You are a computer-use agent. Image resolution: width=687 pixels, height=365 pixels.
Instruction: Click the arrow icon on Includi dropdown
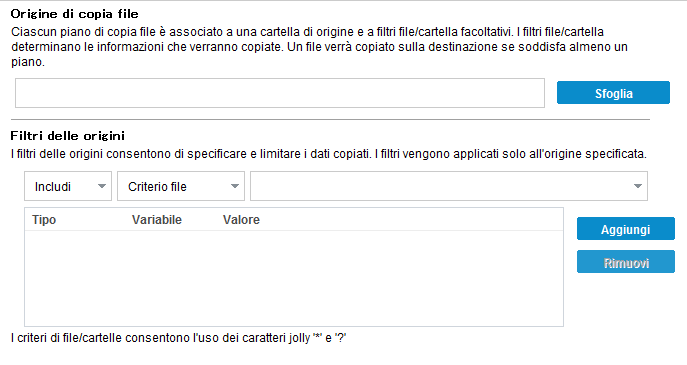[x=102, y=186]
